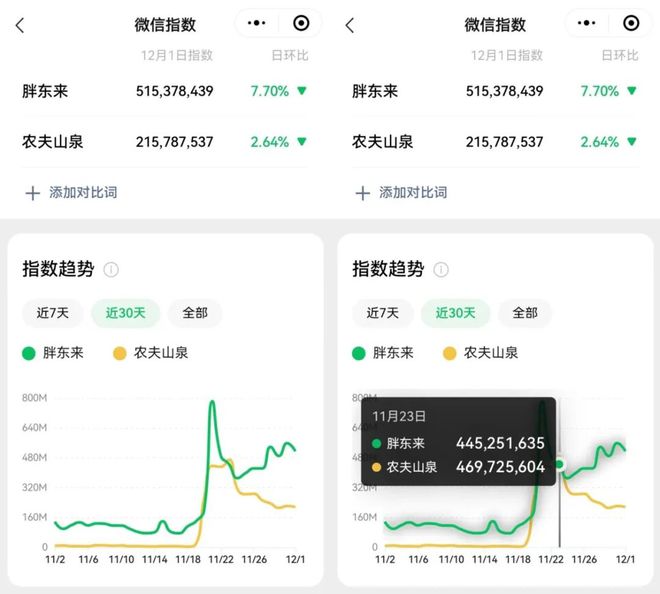This screenshot has height=594, width=660.
Task: Click the green data point marker on right chart
Action: [x=560, y=464]
